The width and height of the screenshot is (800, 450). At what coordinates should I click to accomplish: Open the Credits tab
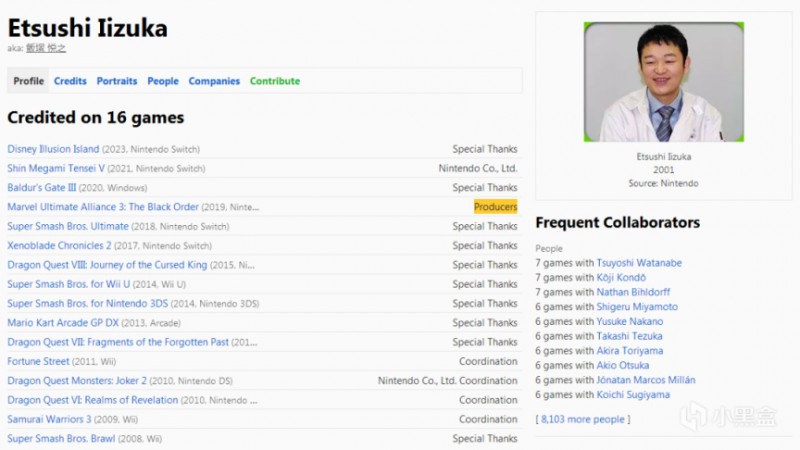(x=70, y=81)
